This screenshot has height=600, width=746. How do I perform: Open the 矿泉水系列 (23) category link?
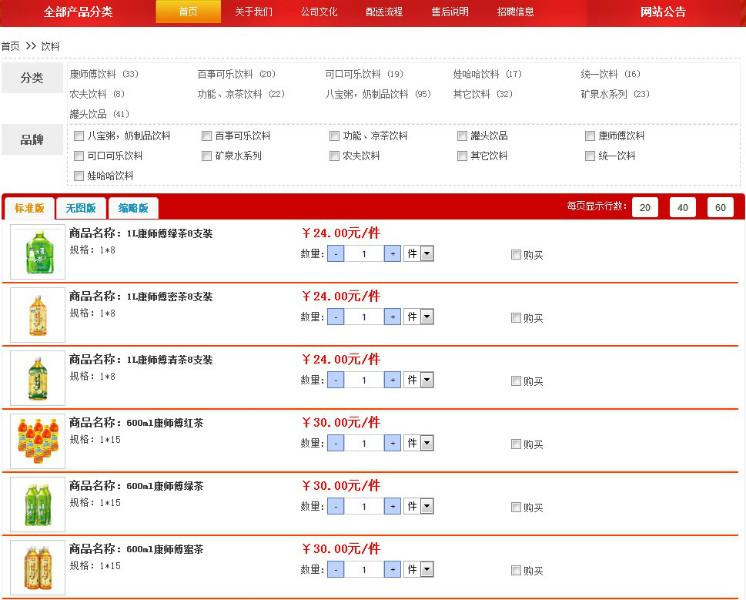coord(615,94)
